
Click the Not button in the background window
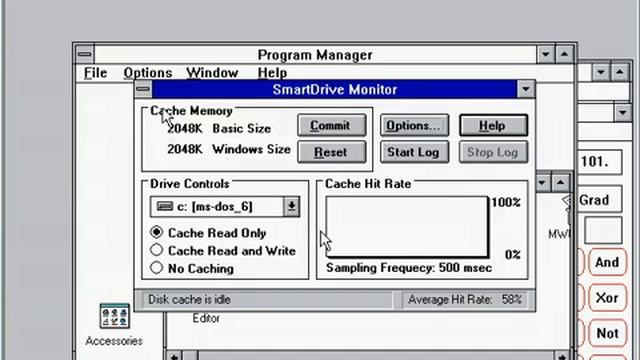point(607,333)
